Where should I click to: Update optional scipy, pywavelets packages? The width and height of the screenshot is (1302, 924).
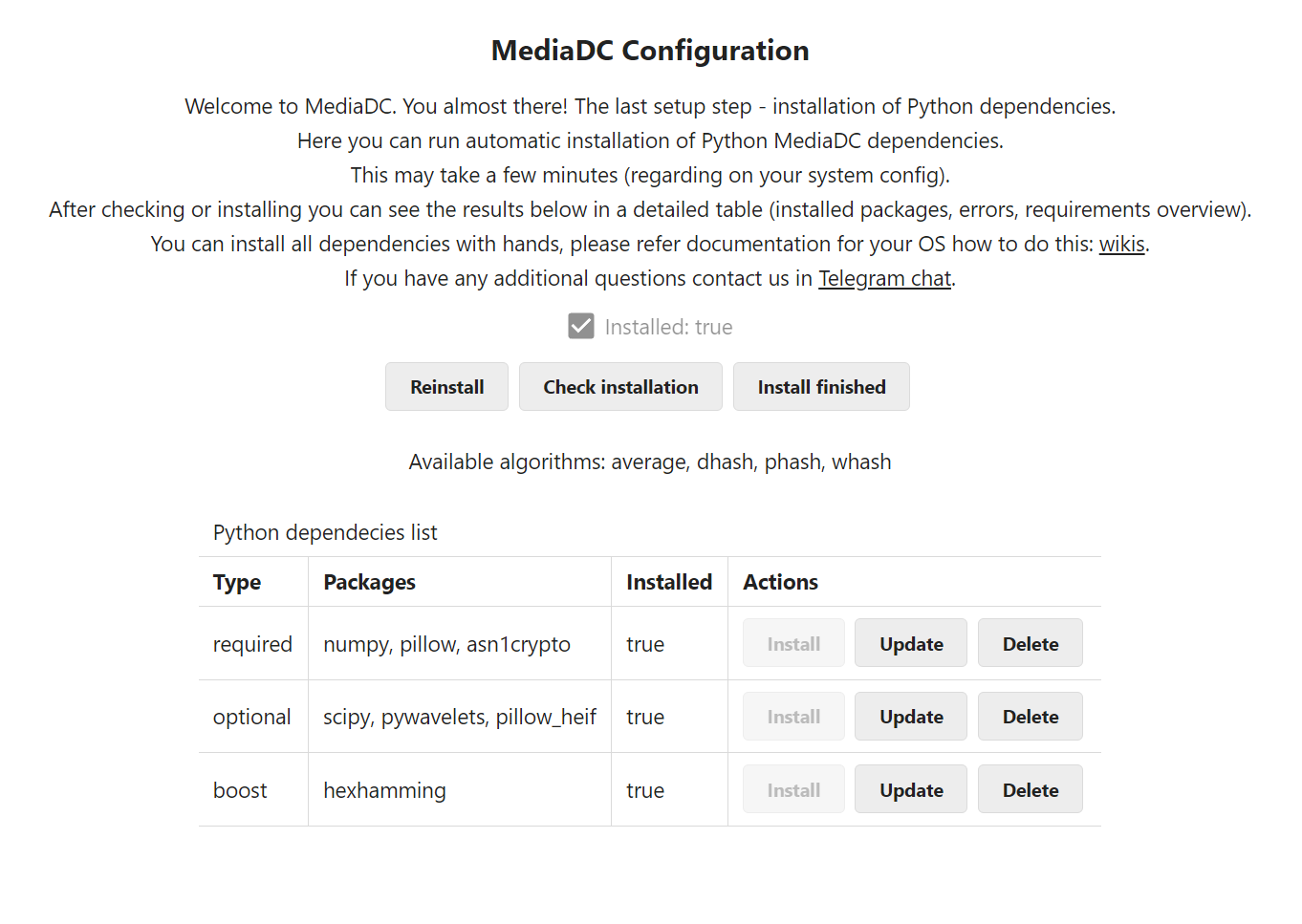pyautogui.click(x=910, y=717)
